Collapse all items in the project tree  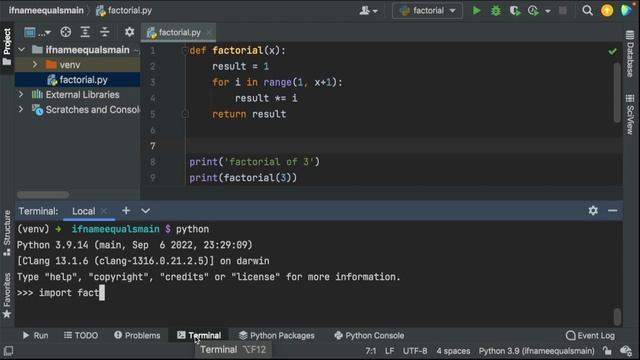coord(104,32)
